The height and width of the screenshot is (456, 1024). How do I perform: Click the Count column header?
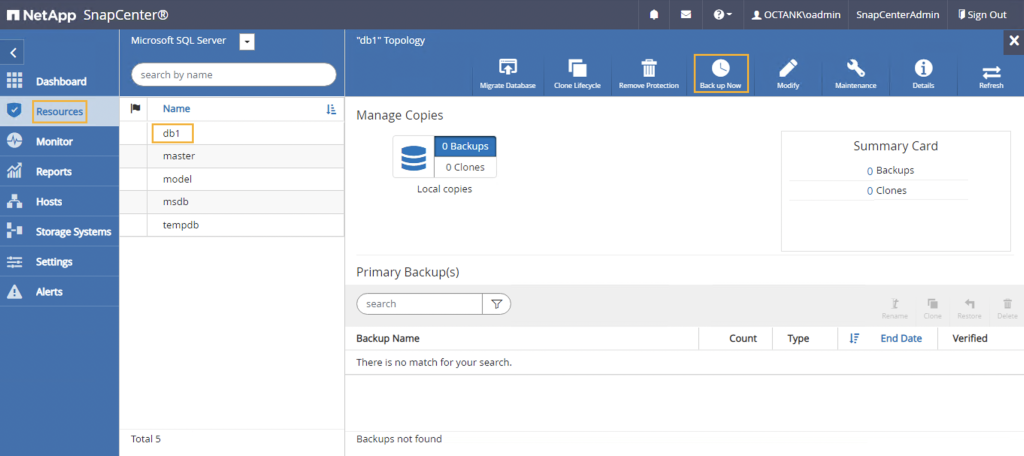coord(743,338)
